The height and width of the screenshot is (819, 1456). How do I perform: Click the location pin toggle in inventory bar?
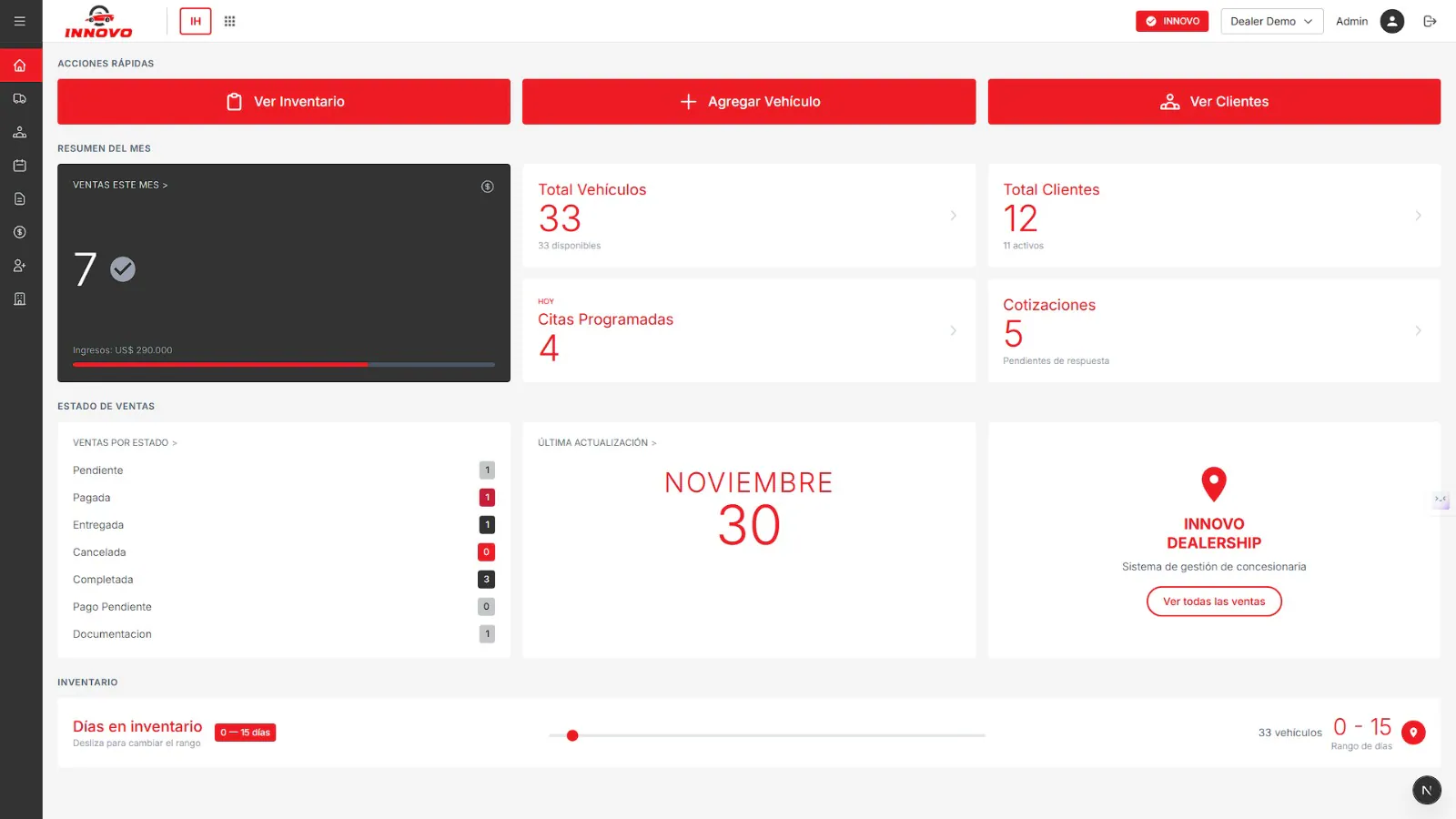pos(1413,732)
